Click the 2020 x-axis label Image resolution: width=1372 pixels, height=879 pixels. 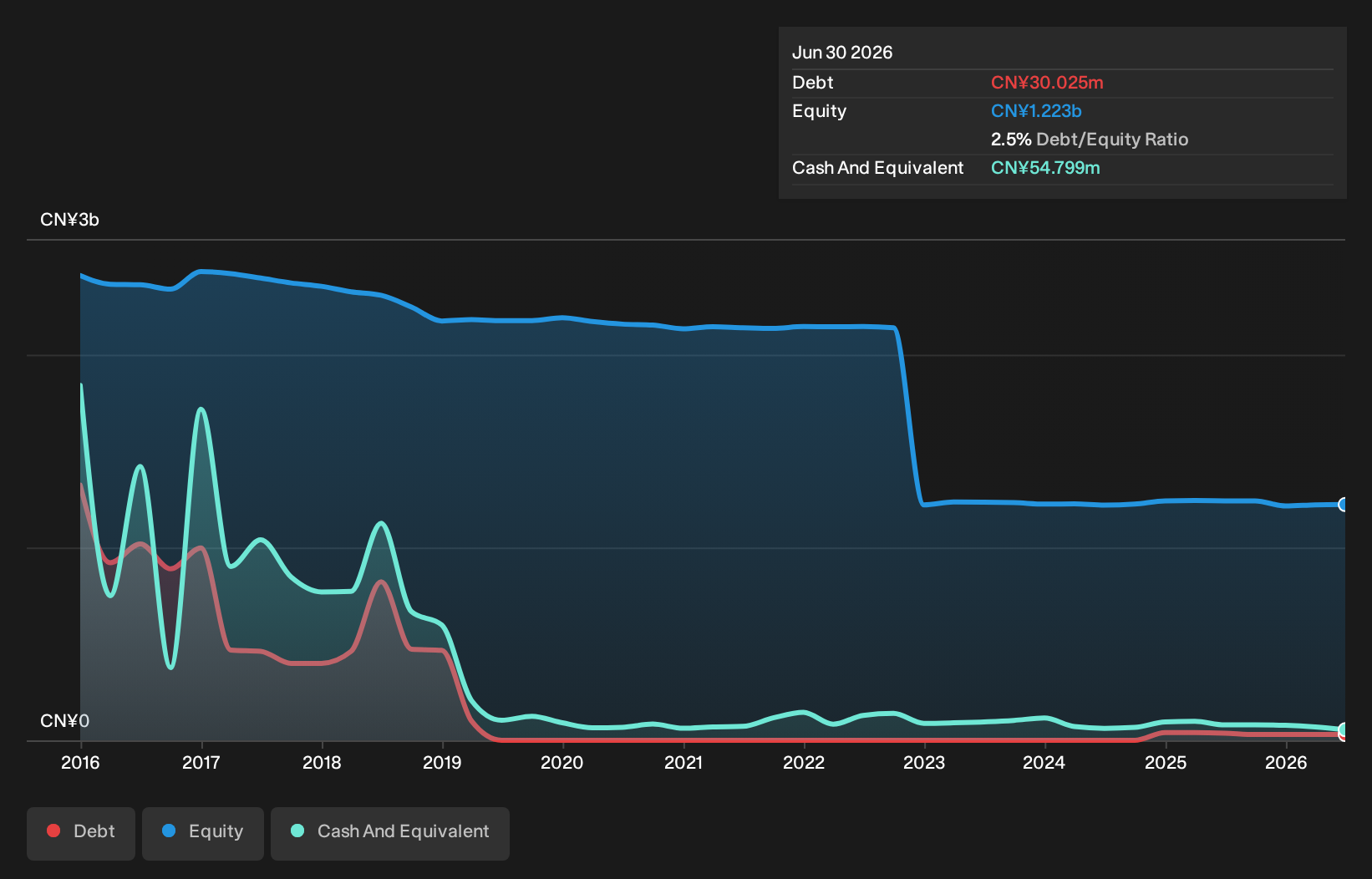click(x=562, y=763)
